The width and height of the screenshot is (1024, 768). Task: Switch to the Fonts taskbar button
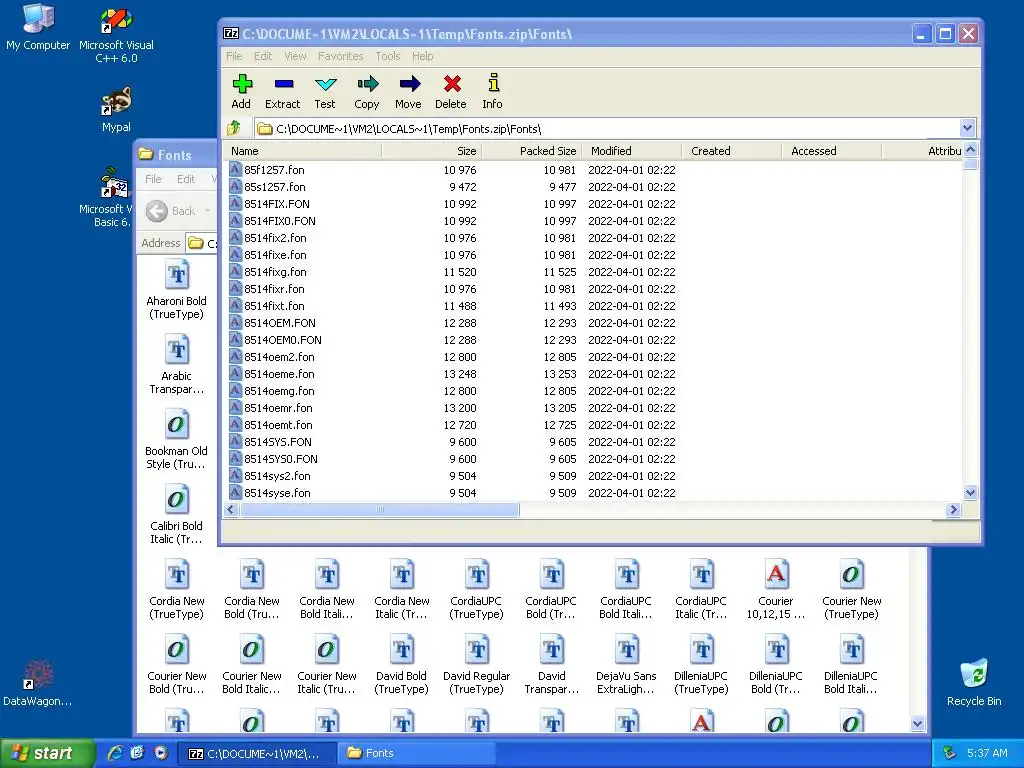pos(415,753)
